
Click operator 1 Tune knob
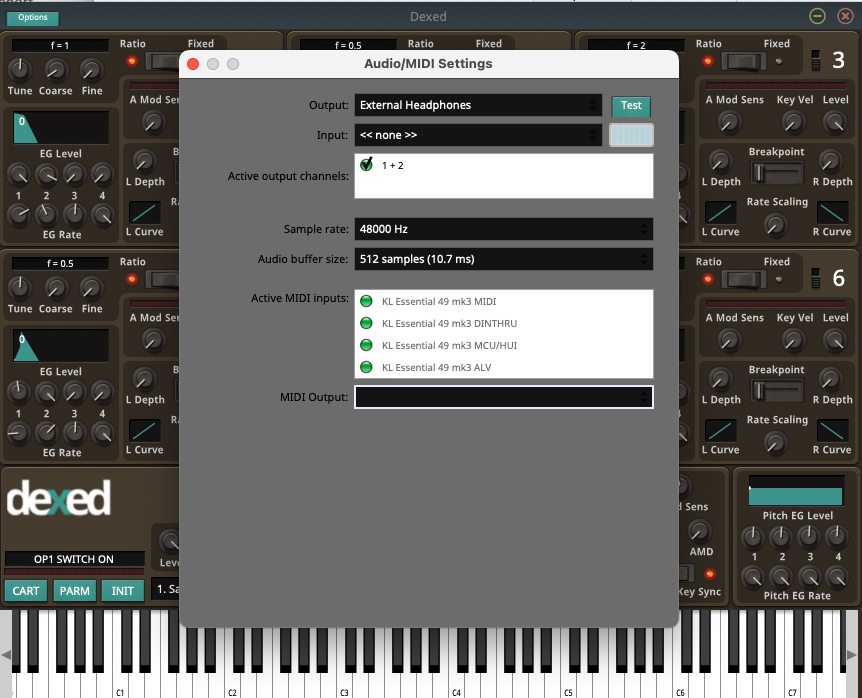pyautogui.click(x=20, y=69)
